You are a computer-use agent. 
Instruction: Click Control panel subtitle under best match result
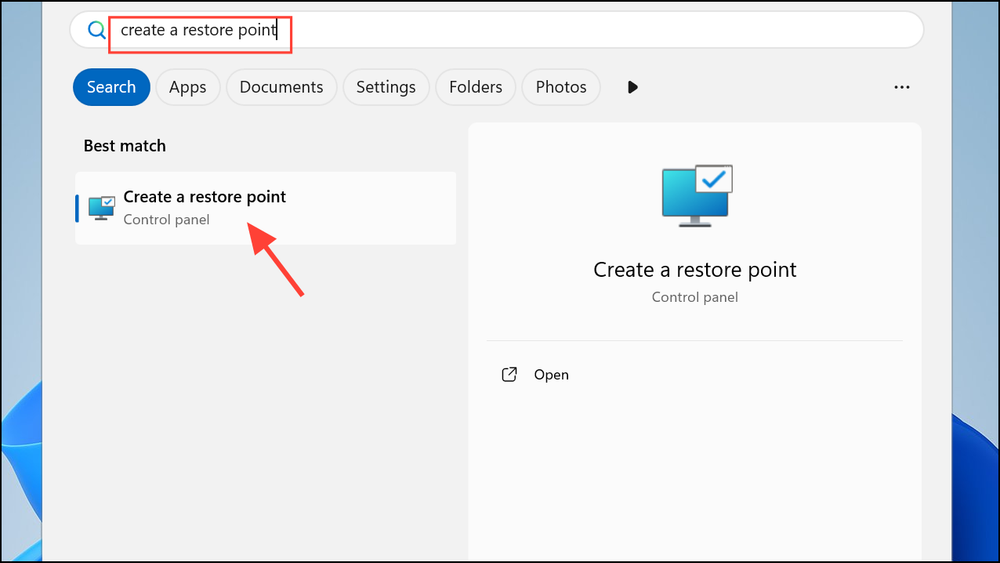[x=166, y=219]
